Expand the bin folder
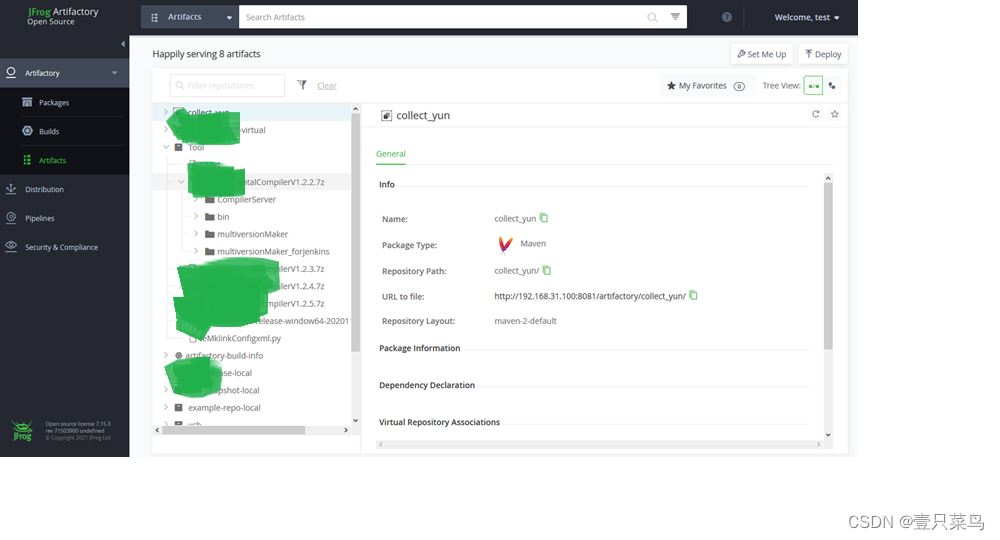 (x=196, y=216)
